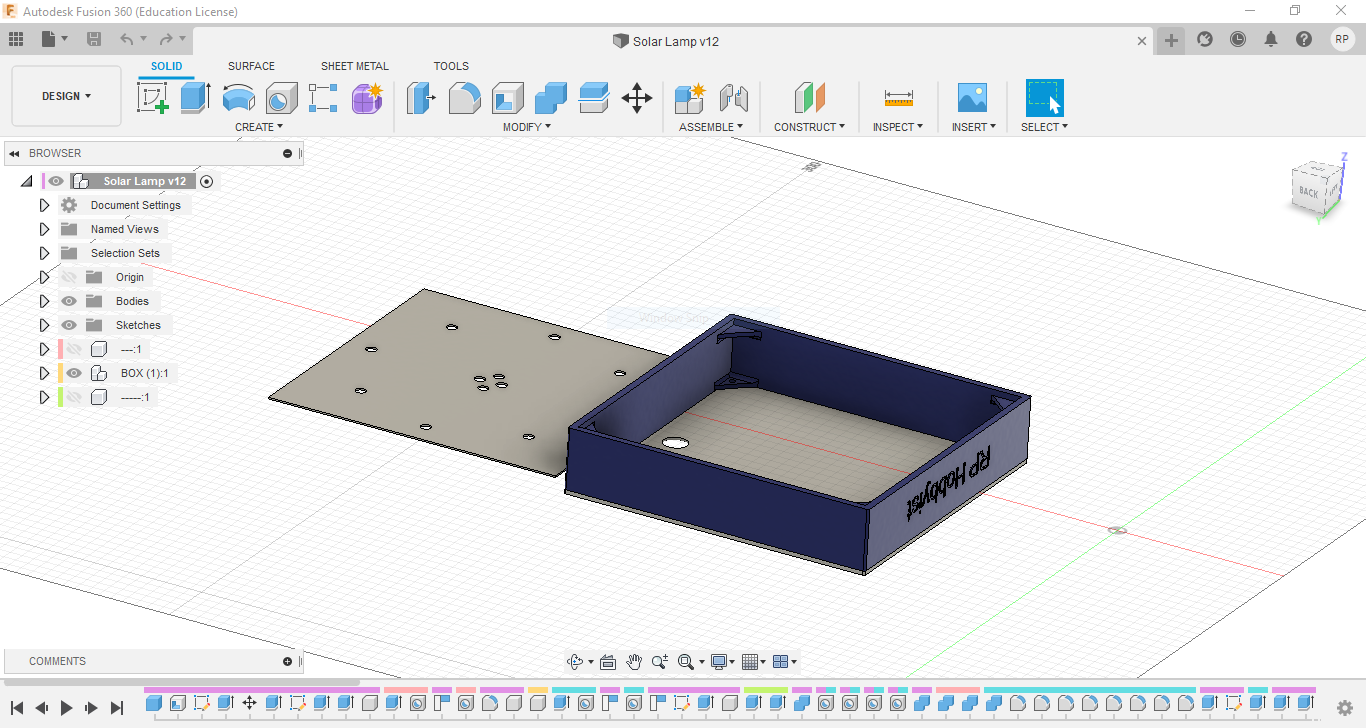Open the CONSTRUCT menu
Viewport: 1366px width, 728px height.
point(810,127)
